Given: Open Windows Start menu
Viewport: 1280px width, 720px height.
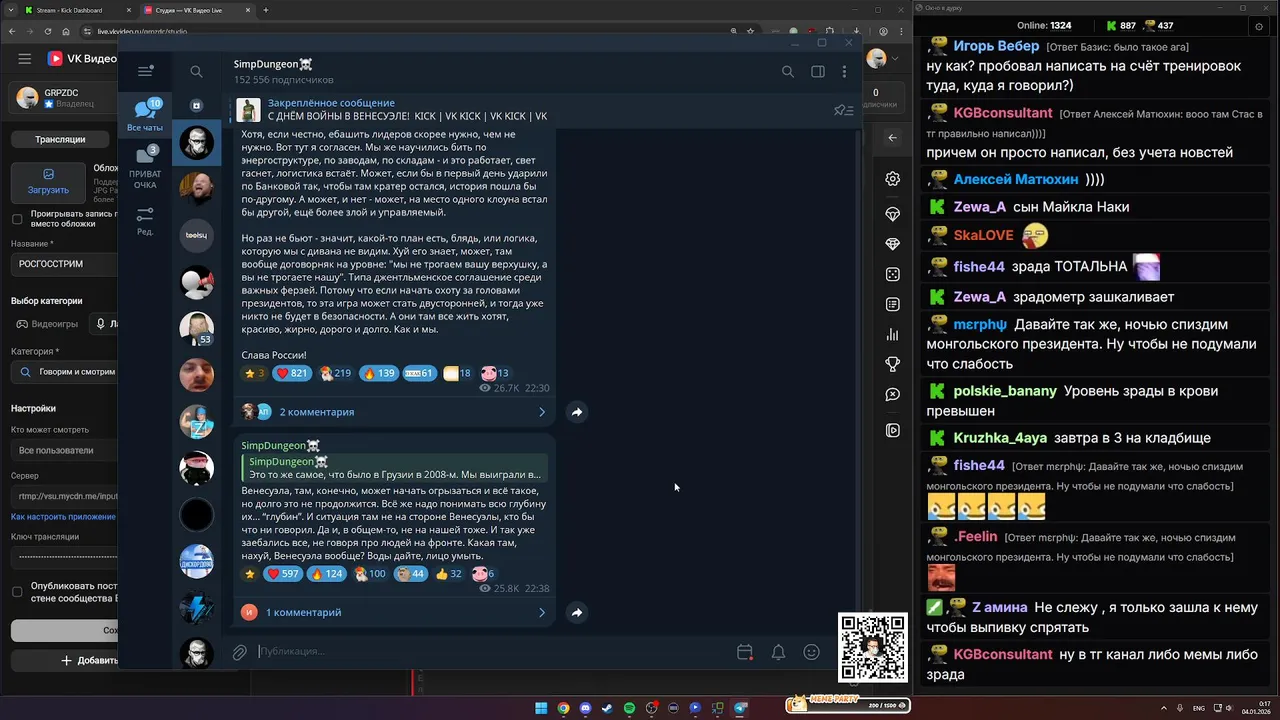Looking at the screenshot, I should tap(541, 708).
